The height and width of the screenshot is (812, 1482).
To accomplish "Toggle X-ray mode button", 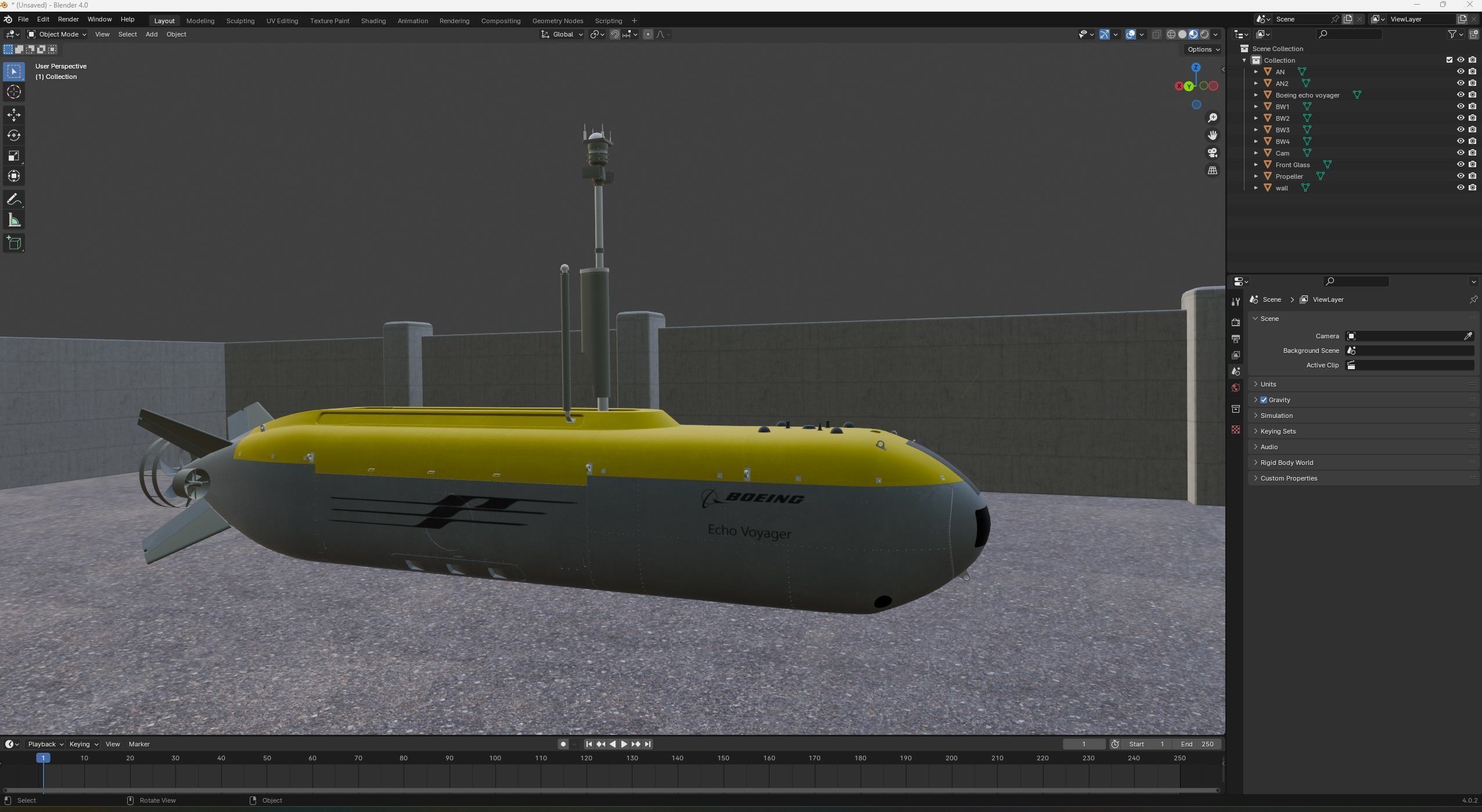I will [1156, 34].
